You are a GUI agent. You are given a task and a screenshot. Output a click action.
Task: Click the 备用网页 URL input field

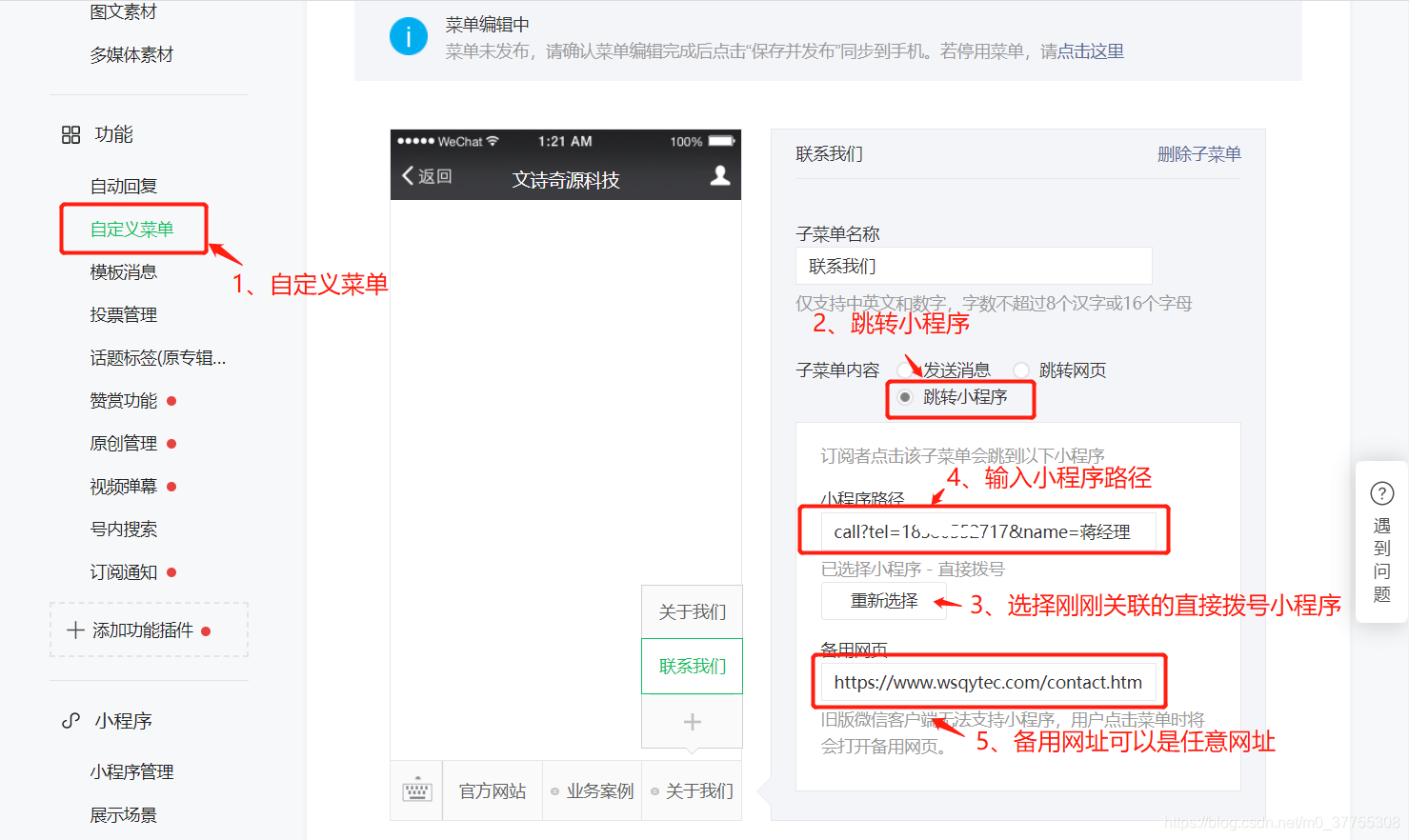[x=989, y=682]
